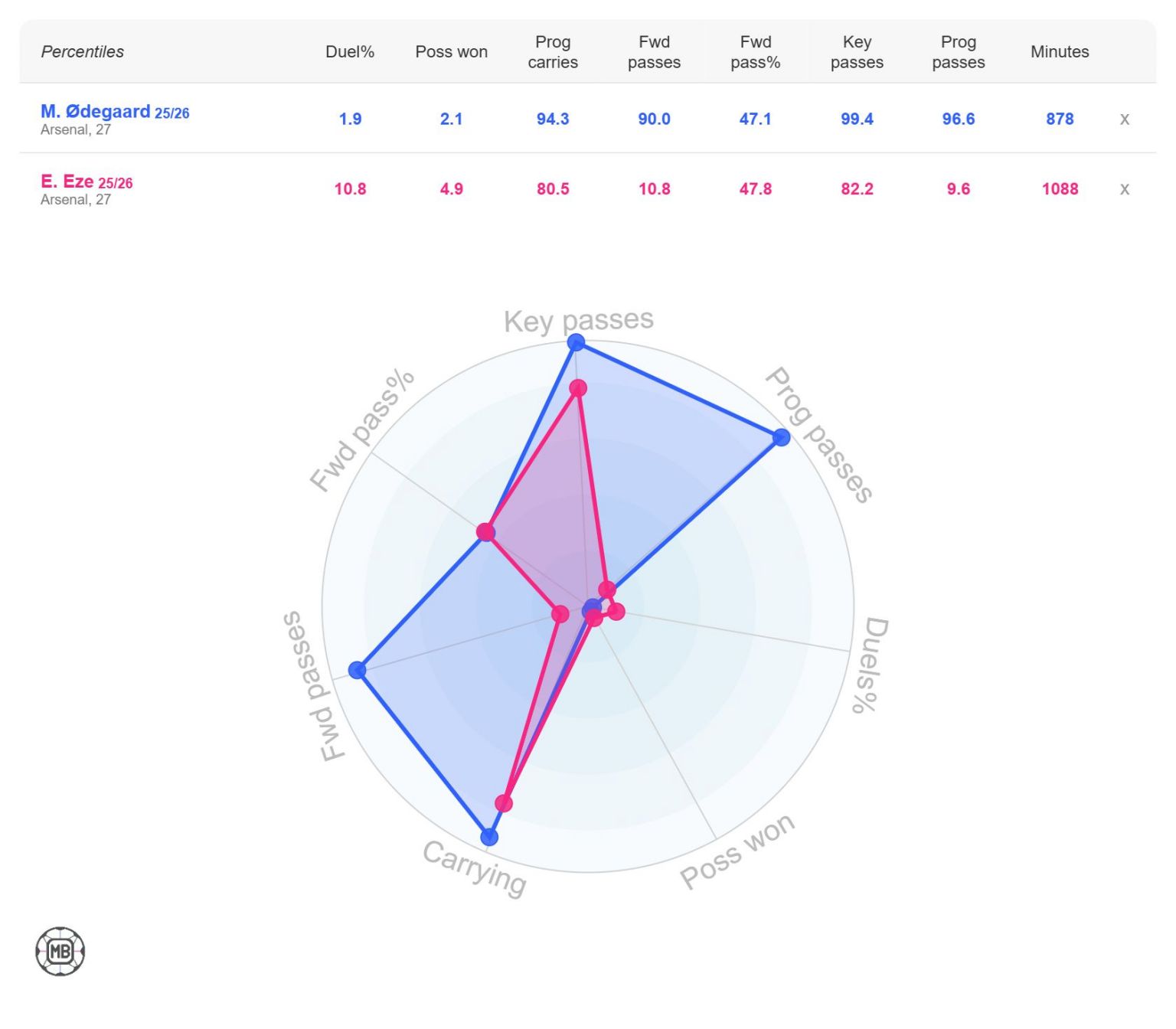This screenshot has height=1029, width=1176.
Task: Open the M. Ødegaard player name link
Action: click(x=96, y=112)
